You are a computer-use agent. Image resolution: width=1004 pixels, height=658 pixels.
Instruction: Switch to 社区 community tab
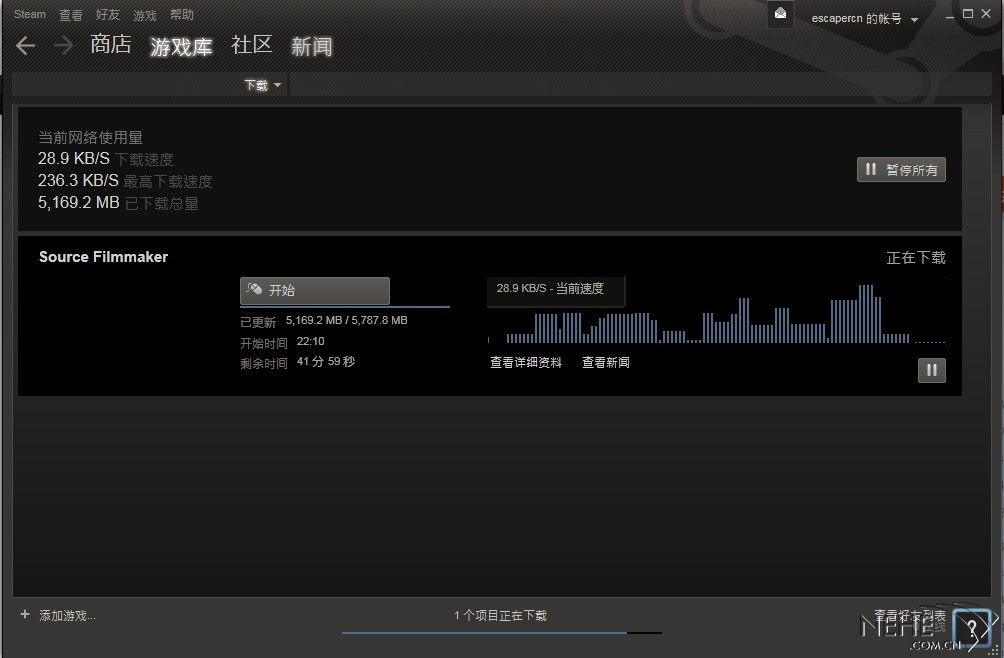(252, 44)
